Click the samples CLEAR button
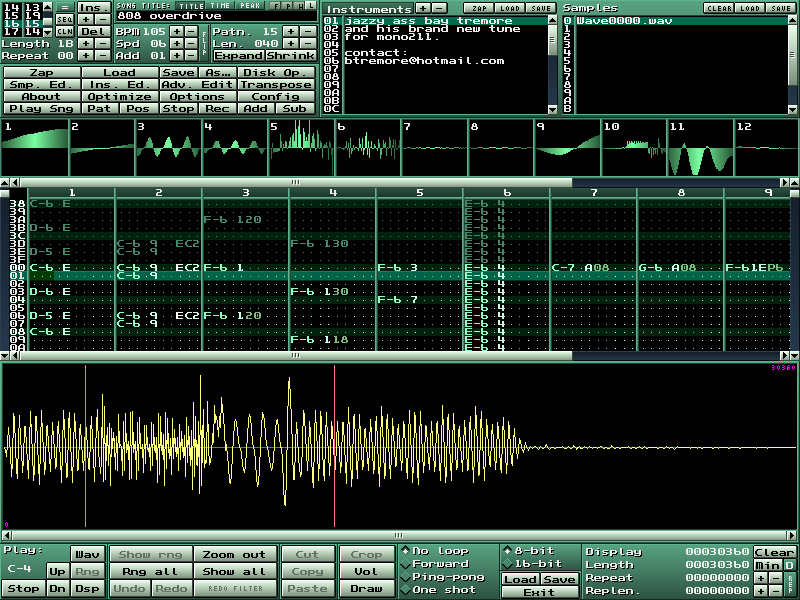This screenshot has height=600, width=800. pos(718,7)
